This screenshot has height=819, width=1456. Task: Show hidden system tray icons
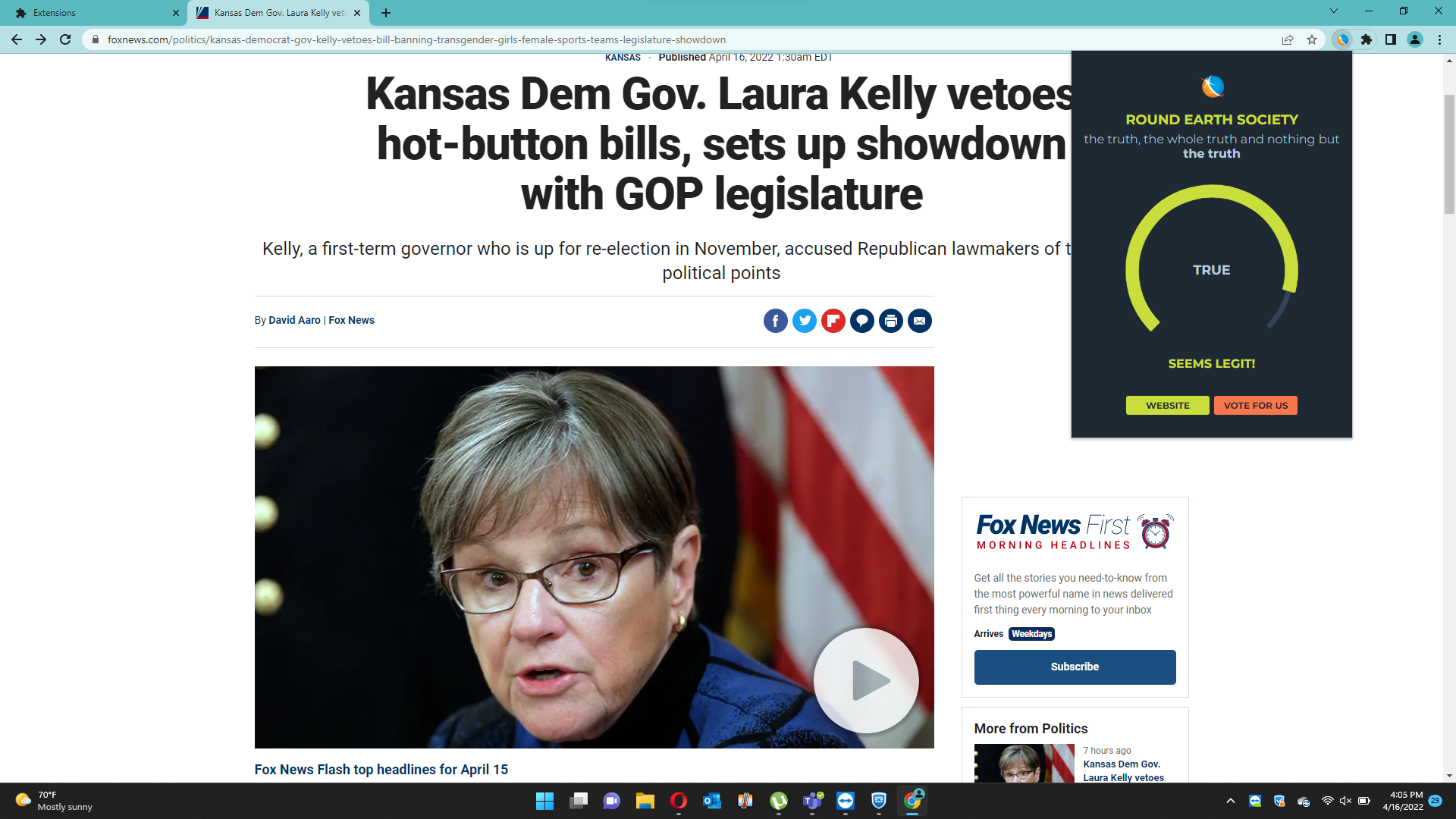coord(1231,801)
